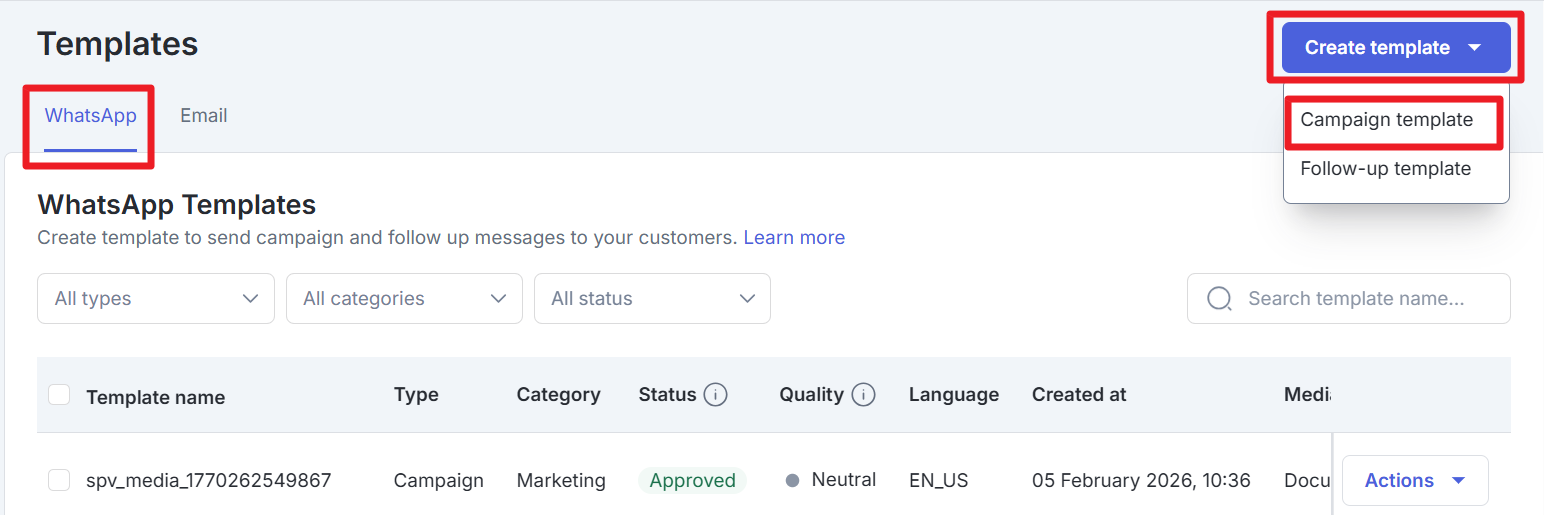This screenshot has height=515, width=1544.
Task: Toggle the select-all templates checkbox
Action: tap(59, 395)
